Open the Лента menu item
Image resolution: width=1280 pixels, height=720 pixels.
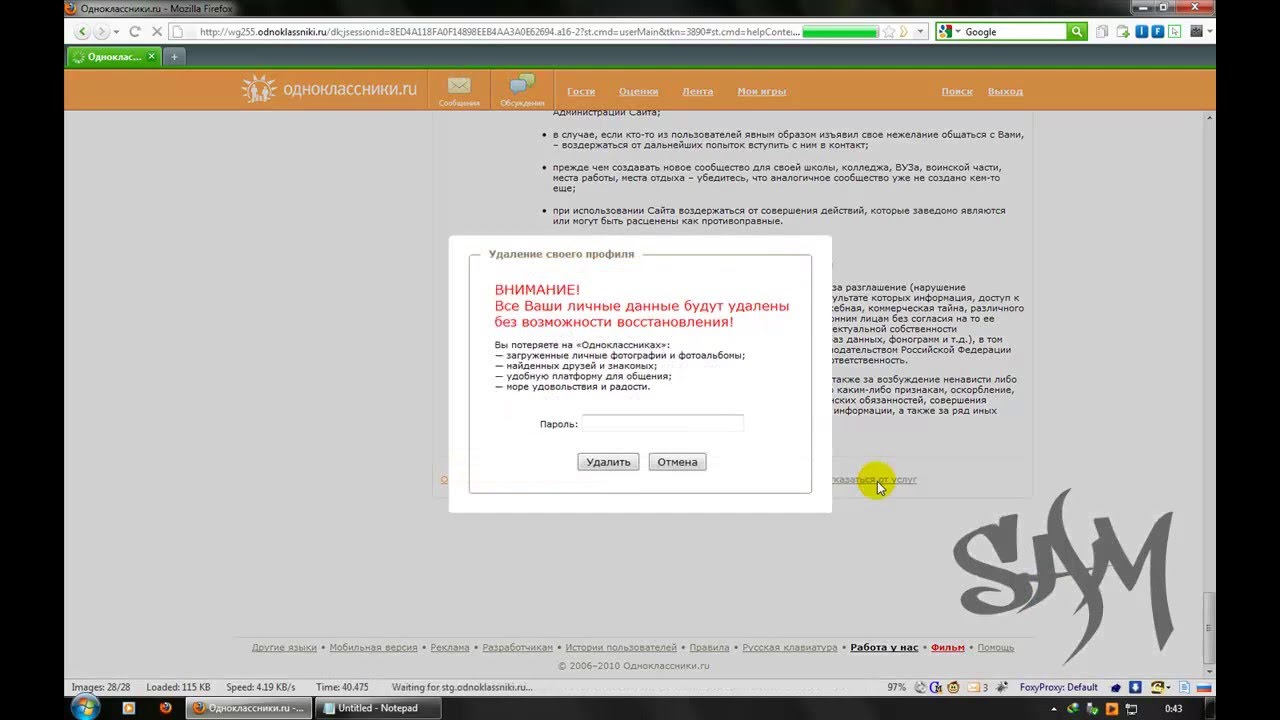click(x=697, y=91)
